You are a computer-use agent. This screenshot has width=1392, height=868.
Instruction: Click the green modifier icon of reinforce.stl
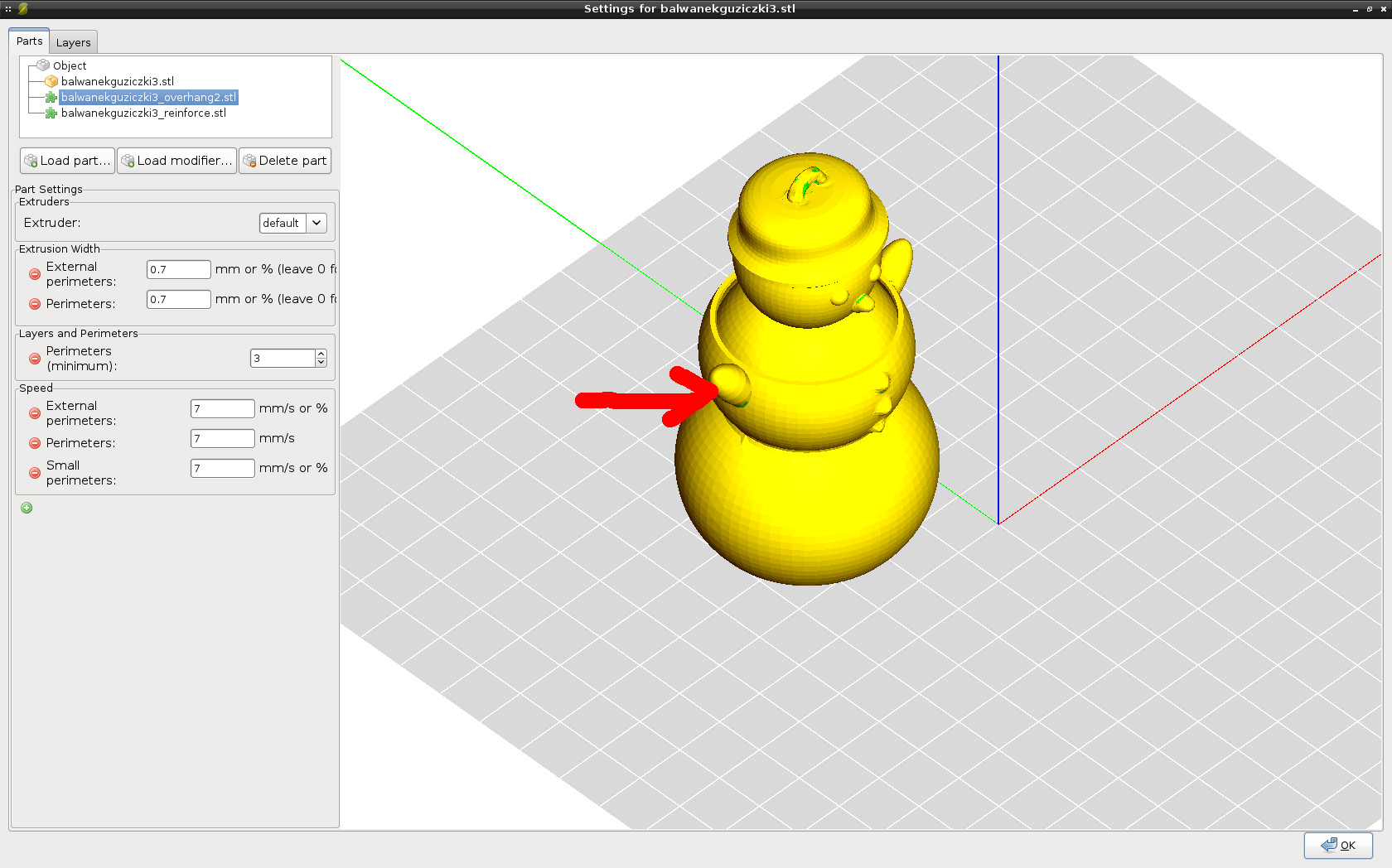51,113
